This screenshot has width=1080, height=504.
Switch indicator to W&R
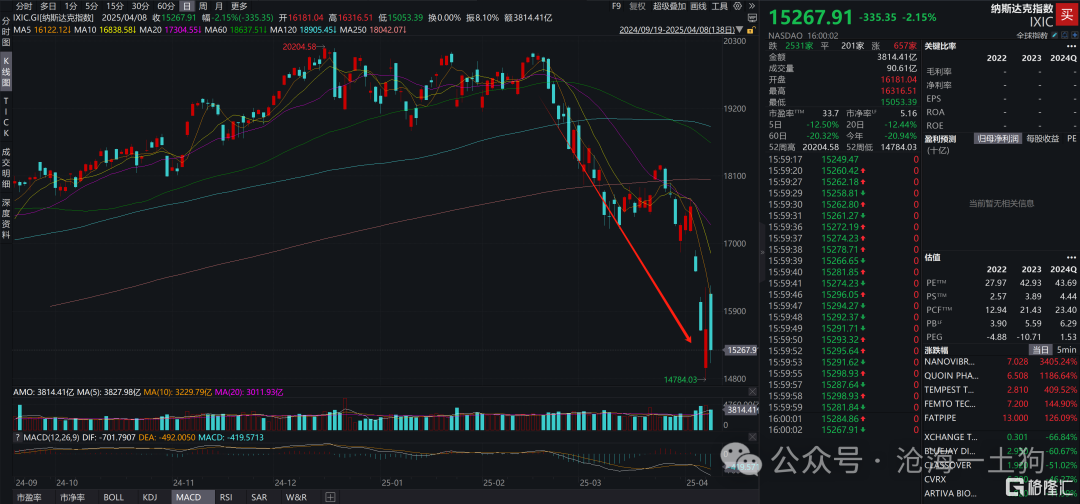[x=296, y=496]
